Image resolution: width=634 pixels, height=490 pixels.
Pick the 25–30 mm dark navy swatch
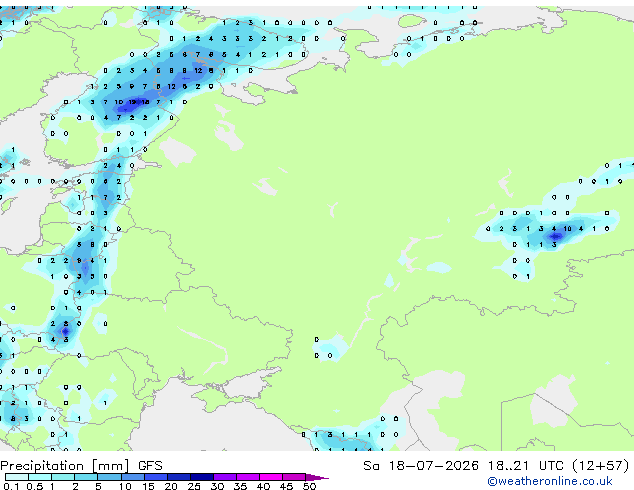coord(202,477)
